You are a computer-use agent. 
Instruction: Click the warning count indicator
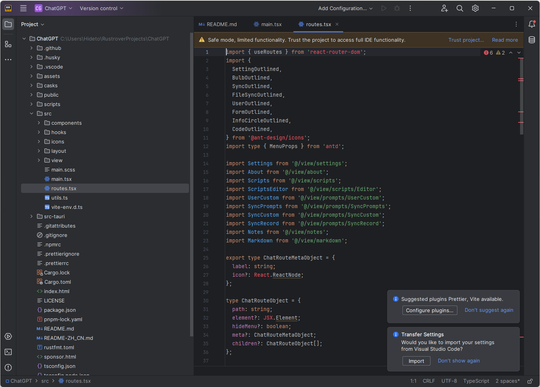(x=500, y=53)
